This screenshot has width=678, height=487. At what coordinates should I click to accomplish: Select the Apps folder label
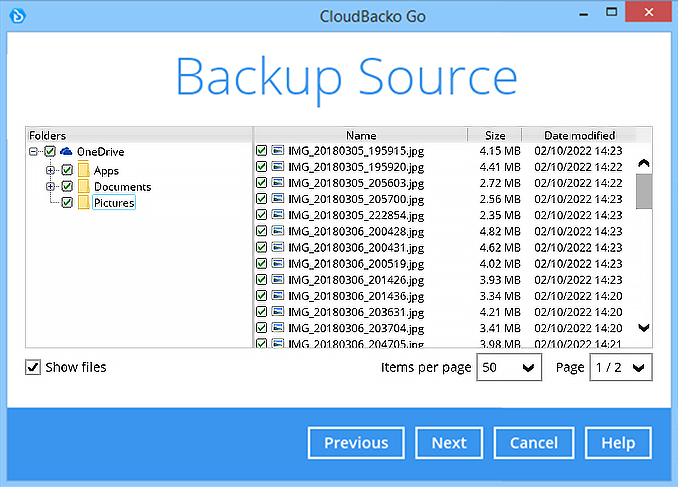pyautogui.click(x=106, y=170)
